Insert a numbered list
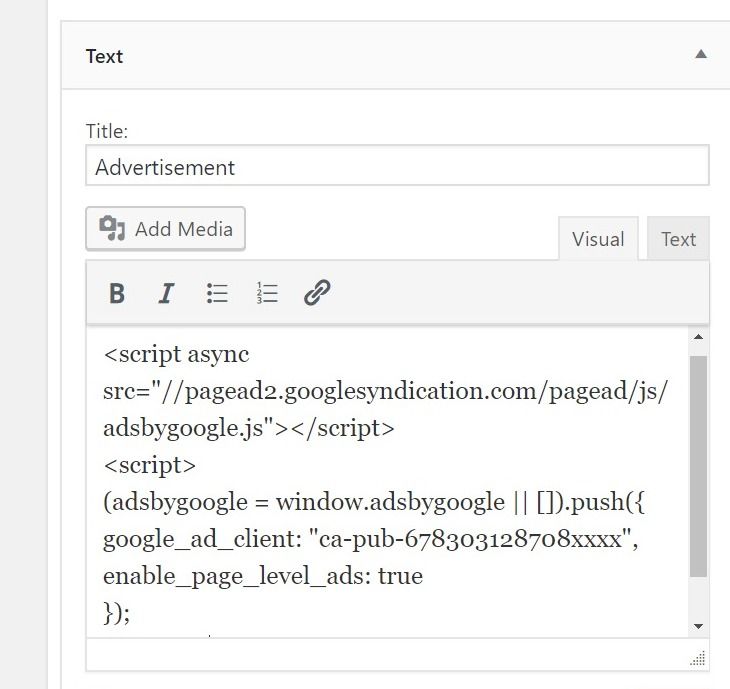The width and height of the screenshot is (730, 689). 267,293
